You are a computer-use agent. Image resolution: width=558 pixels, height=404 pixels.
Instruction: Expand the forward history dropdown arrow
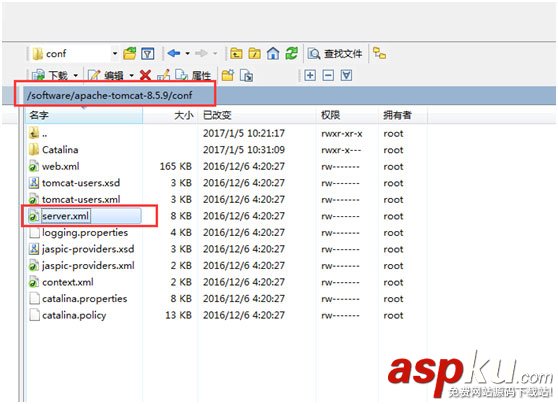tap(215, 54)
